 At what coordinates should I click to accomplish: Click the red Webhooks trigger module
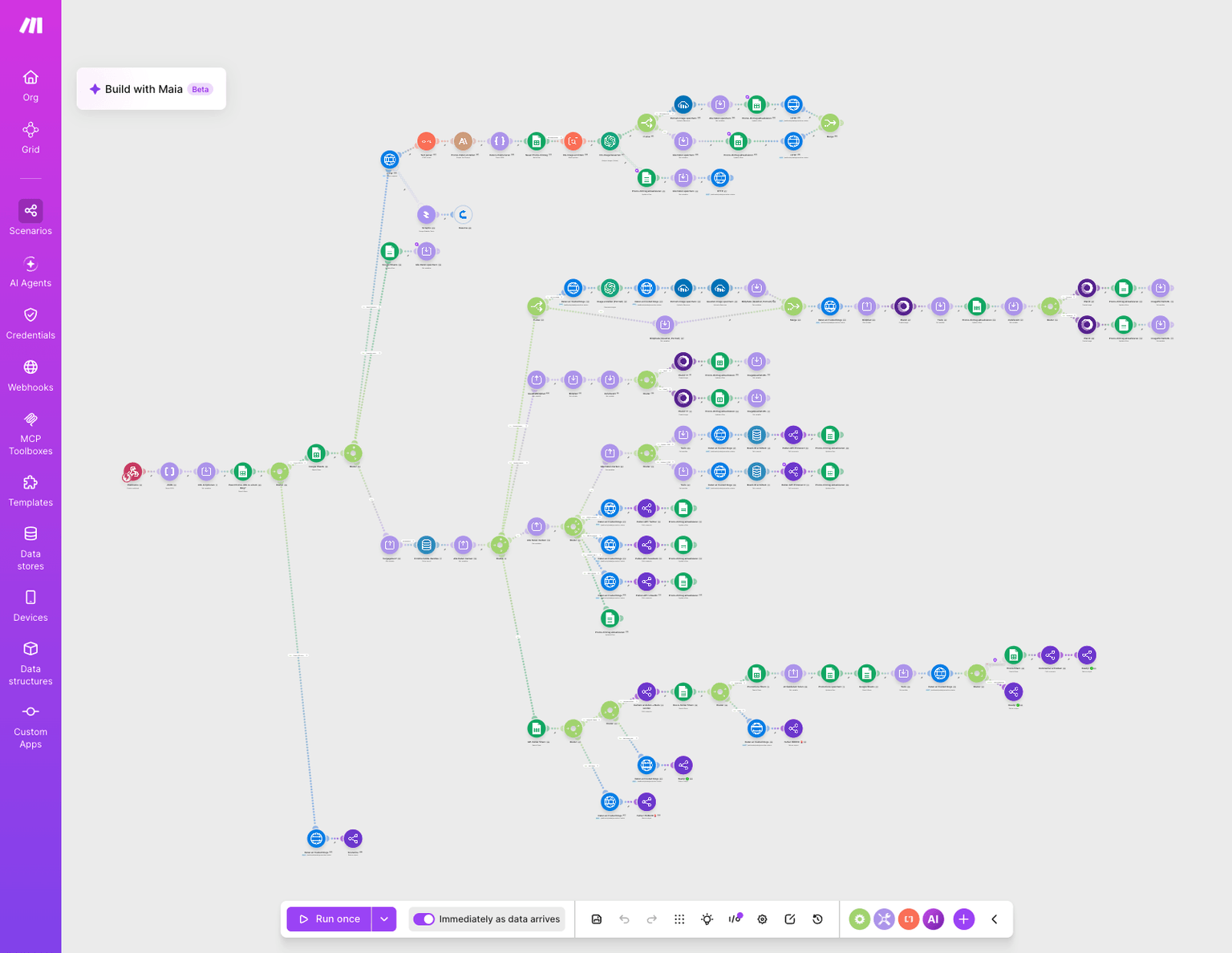click(x=132, y=472)
